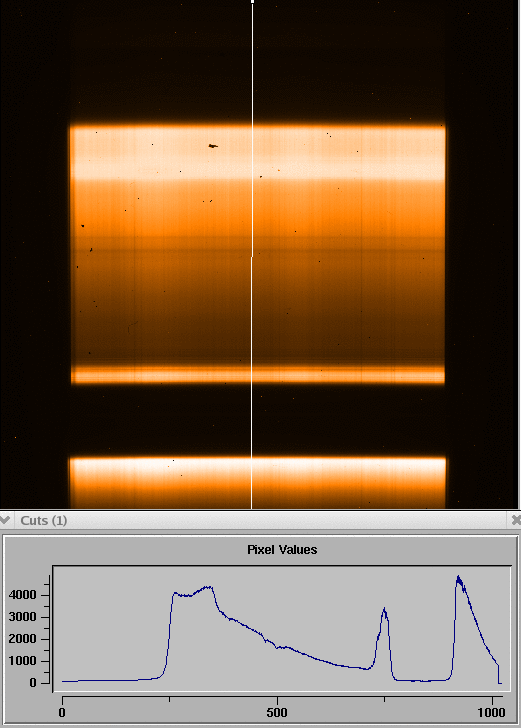Collapse the Cuts (1) panel chevron

coord(5,520)
